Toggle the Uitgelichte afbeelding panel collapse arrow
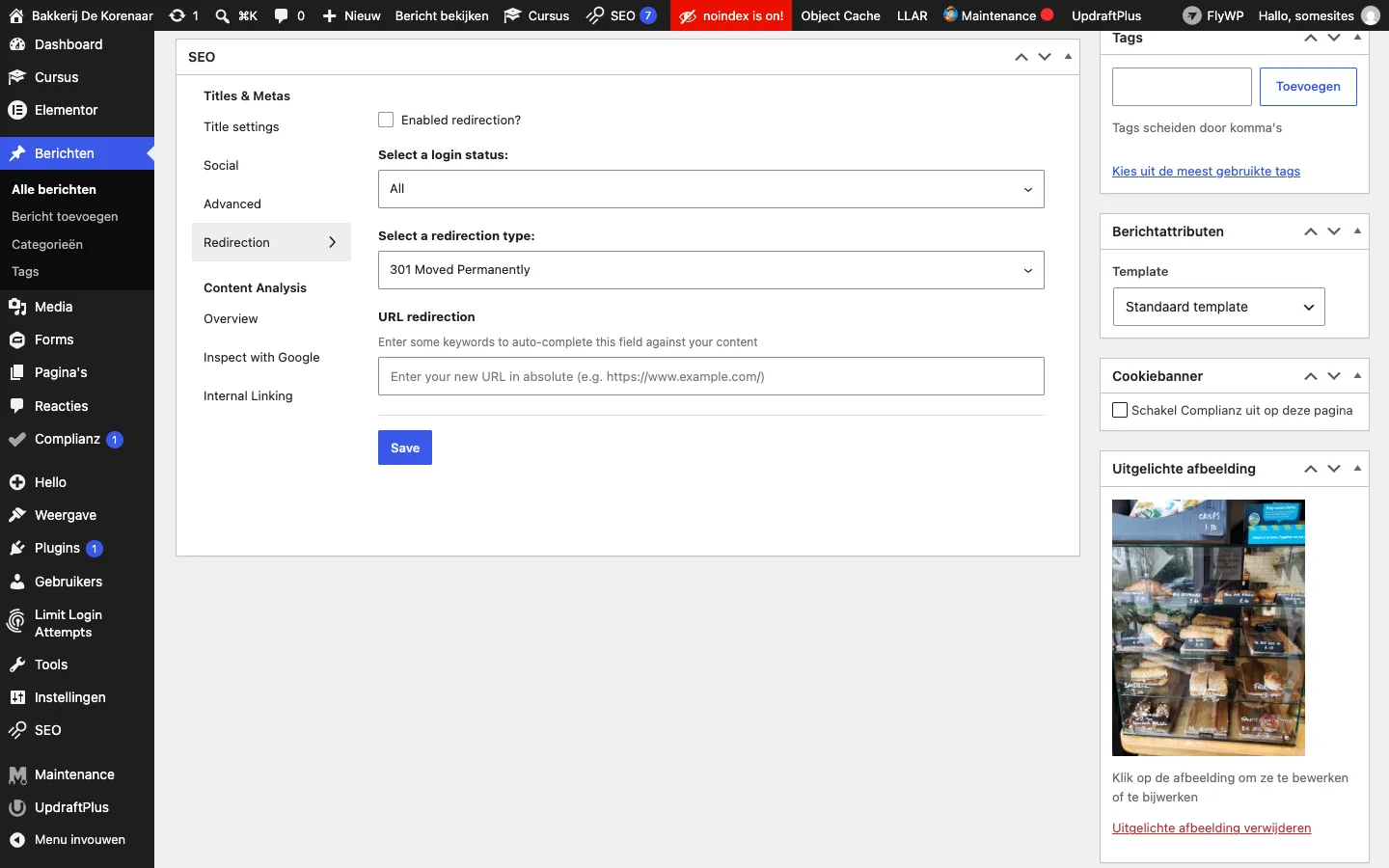1389x868 pixels. tap(1357, 469)
